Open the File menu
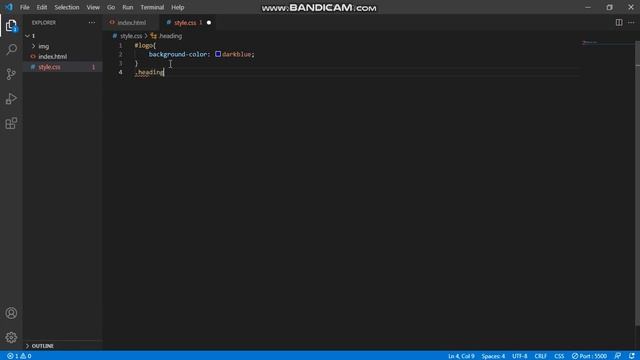Screen dimensions: 640x360 [x=24, y=7]
